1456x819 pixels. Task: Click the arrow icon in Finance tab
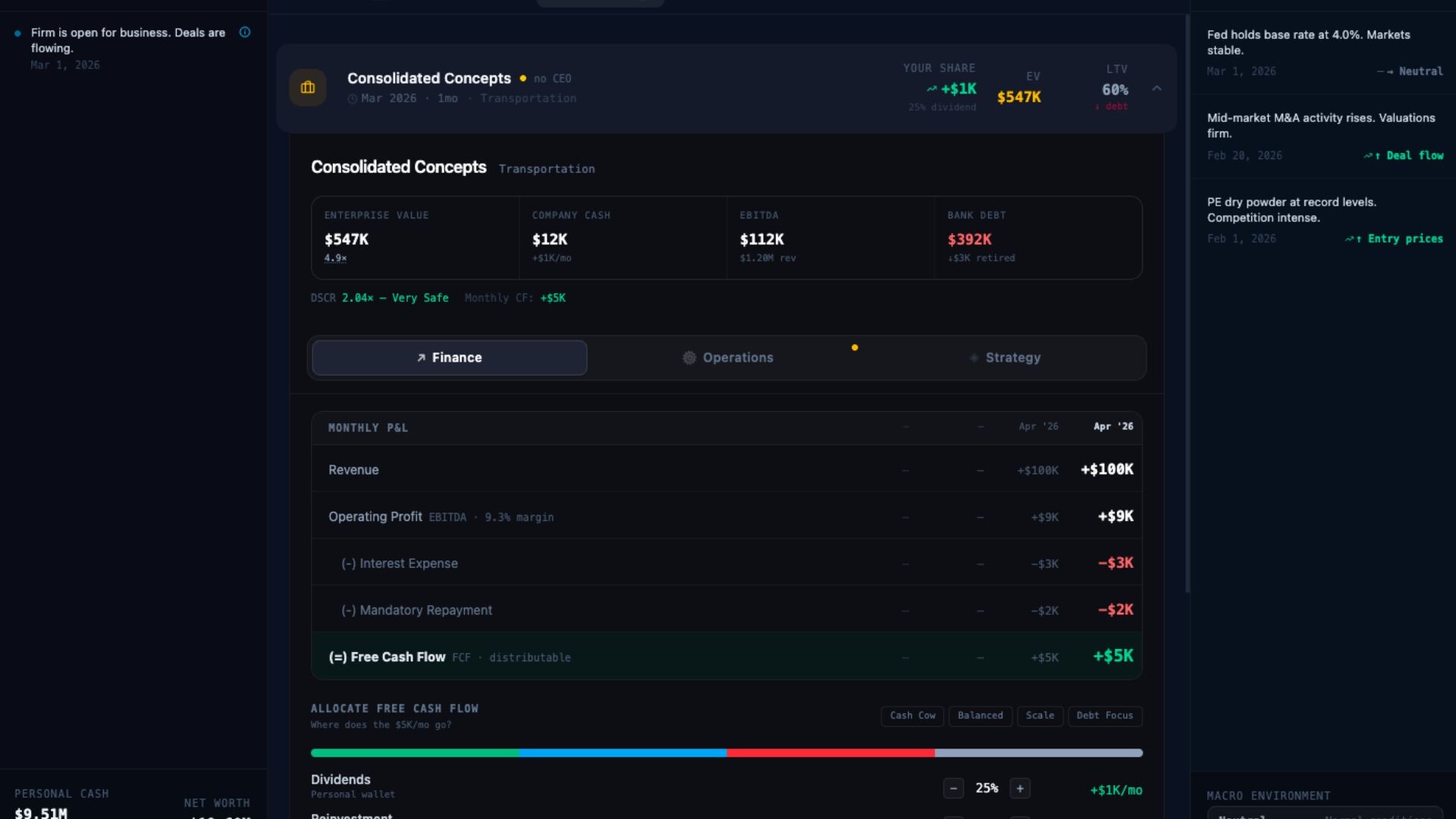pyautogui.click(x=422, y=358)
